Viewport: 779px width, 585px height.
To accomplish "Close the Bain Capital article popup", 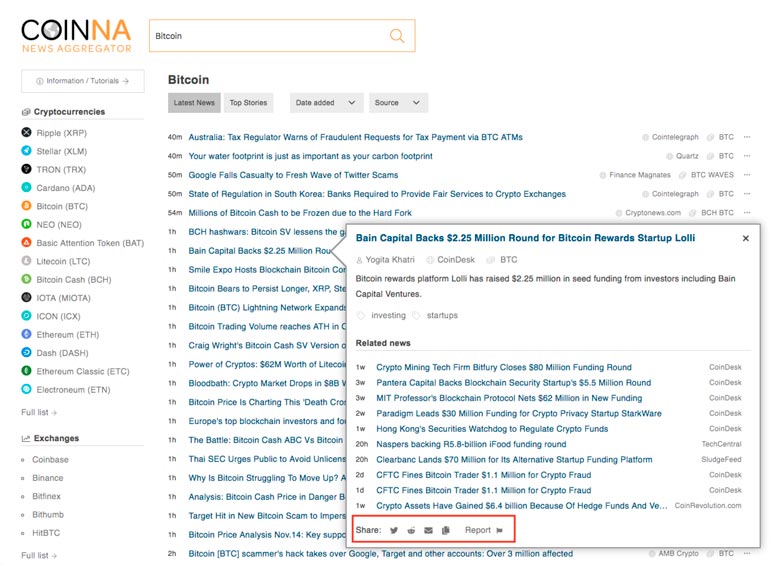I will 745,238.
